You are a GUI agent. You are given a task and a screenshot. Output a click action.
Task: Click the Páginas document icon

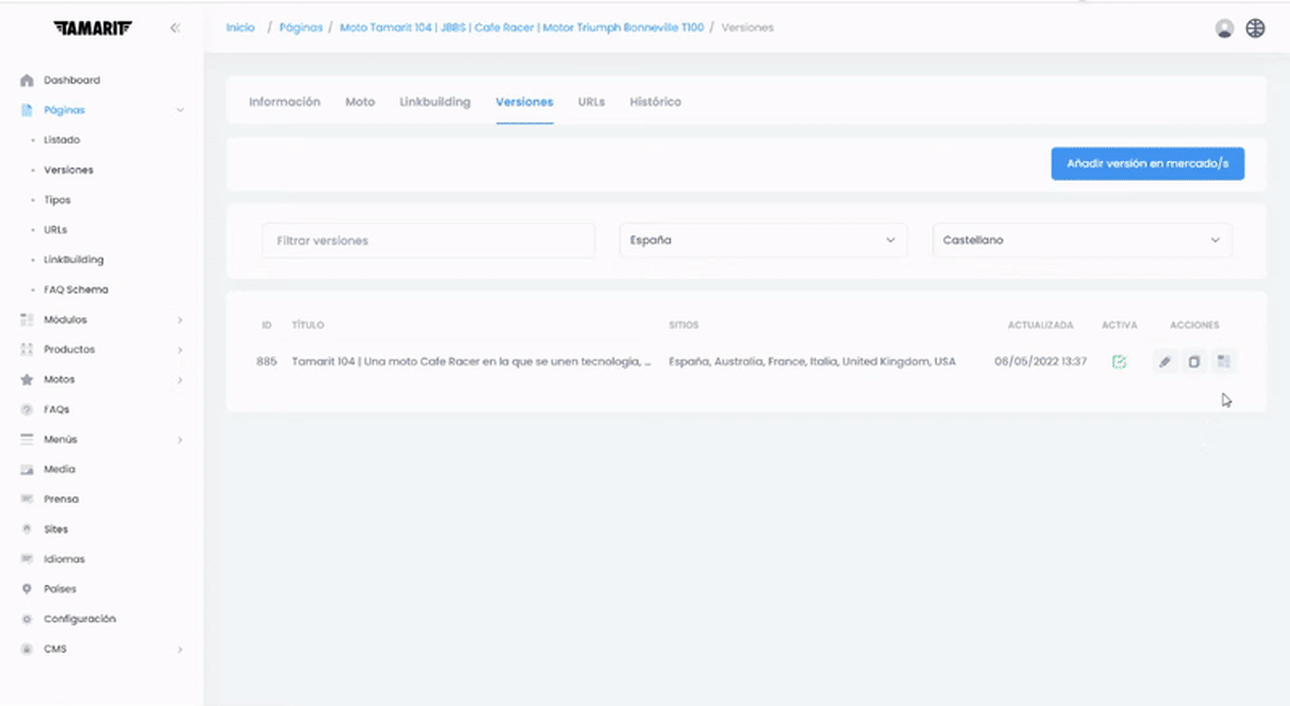point(27,110)
